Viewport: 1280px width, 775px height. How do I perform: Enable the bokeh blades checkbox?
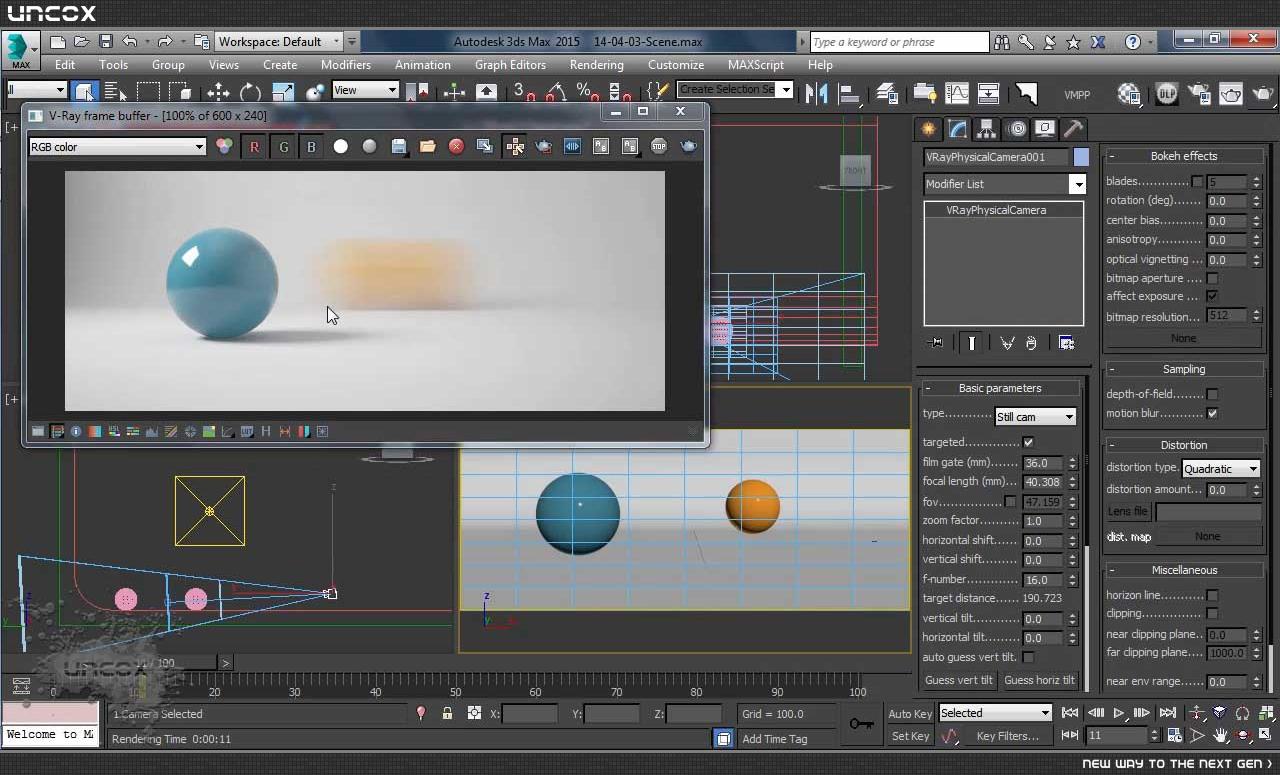(1197, 182)
